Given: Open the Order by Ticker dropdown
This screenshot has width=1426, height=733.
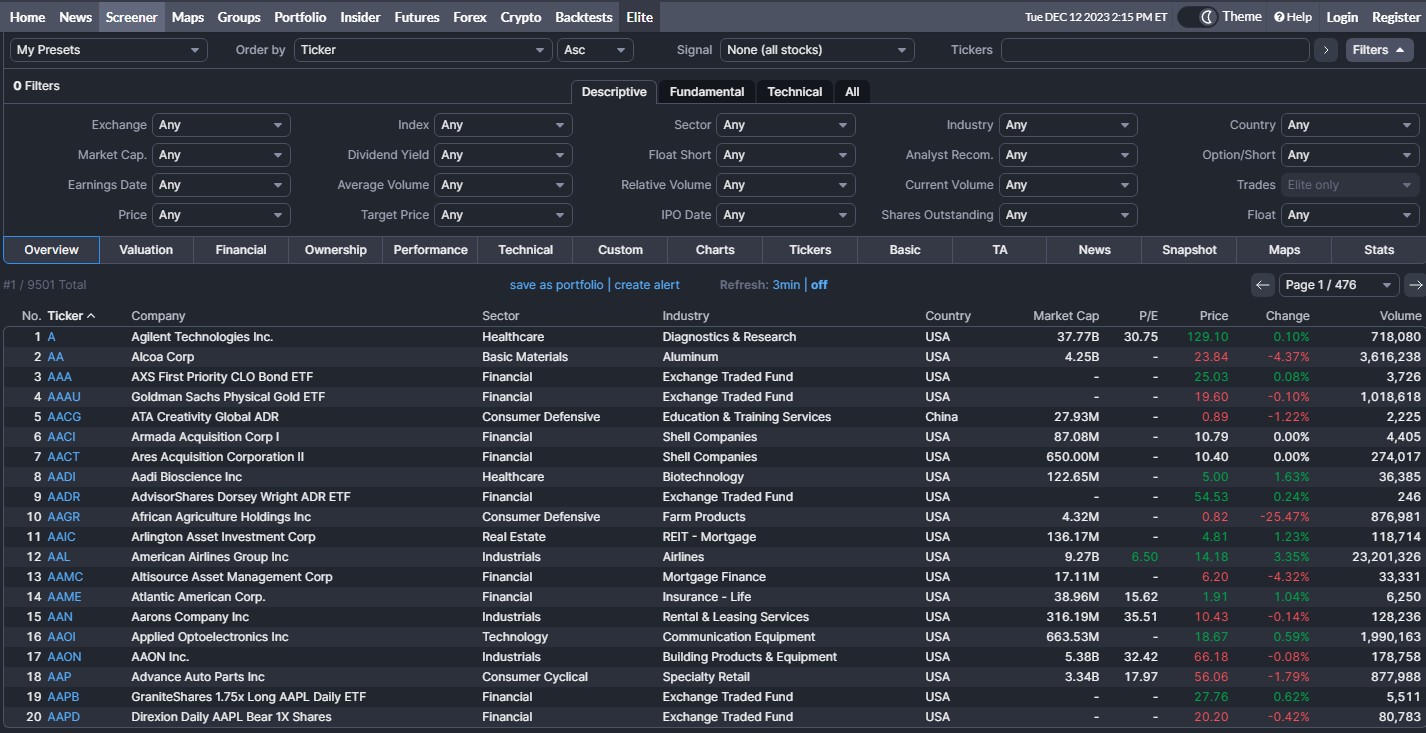Looking at the screenshot, I should pos(423,50).
